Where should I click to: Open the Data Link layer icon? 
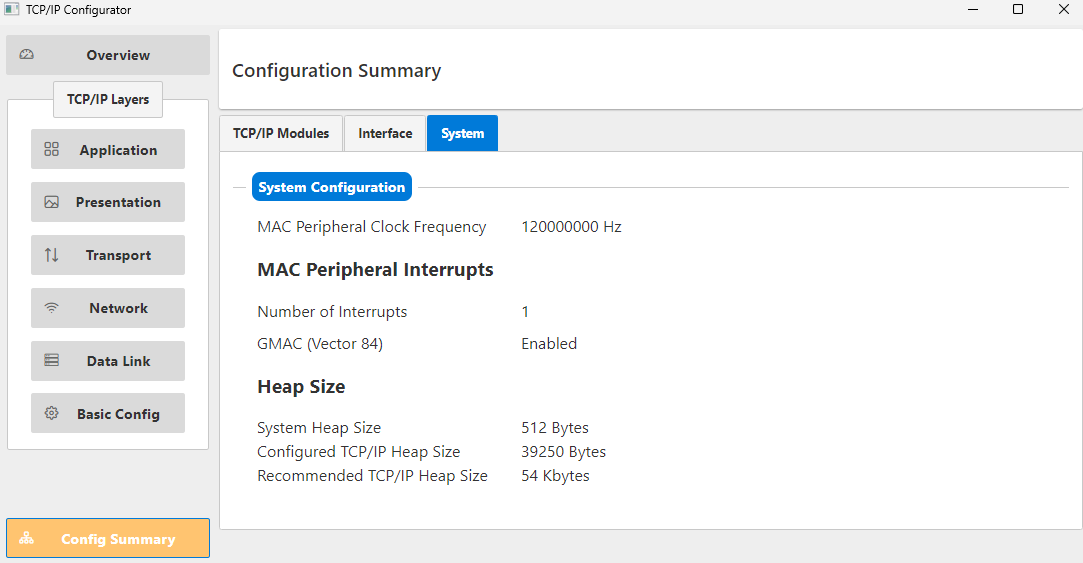coord(52,361)
